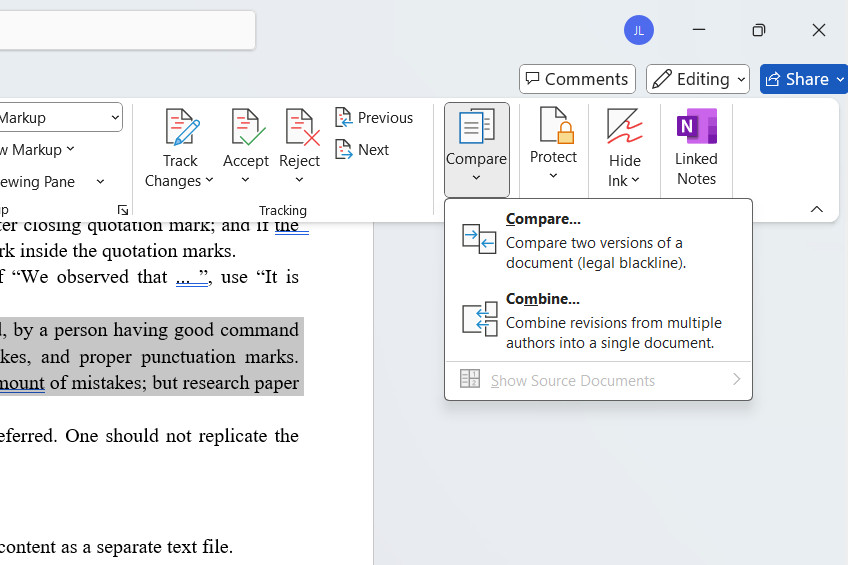Click the JL user account avatar
Viewport: 848px width, 565px height.
coord(639,30)
